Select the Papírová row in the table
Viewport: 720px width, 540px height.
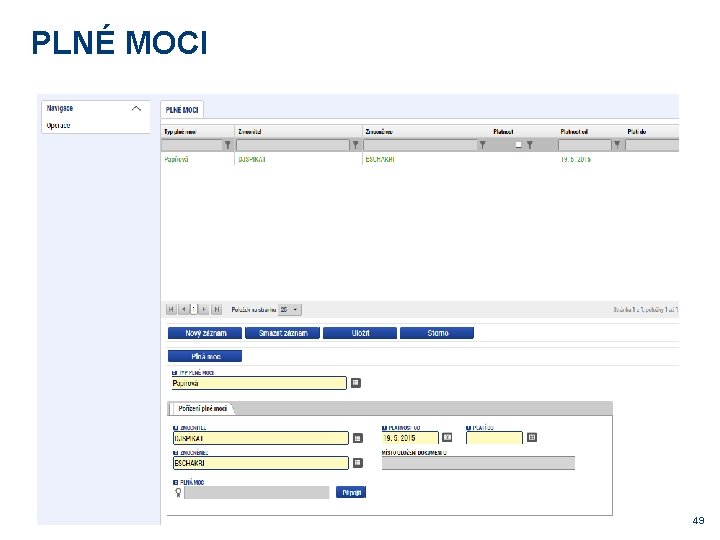point(420,159)
